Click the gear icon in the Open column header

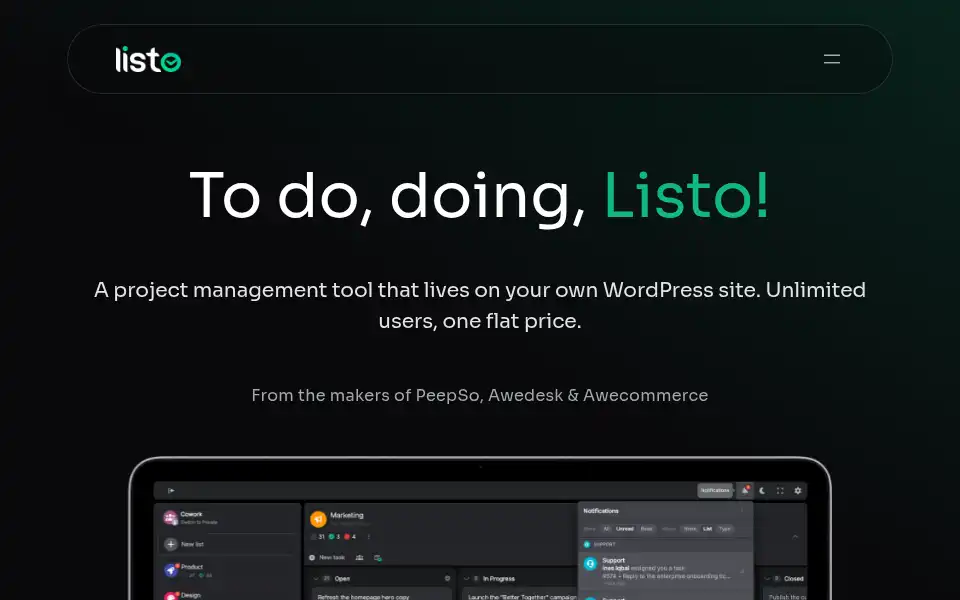pos(448,578)
